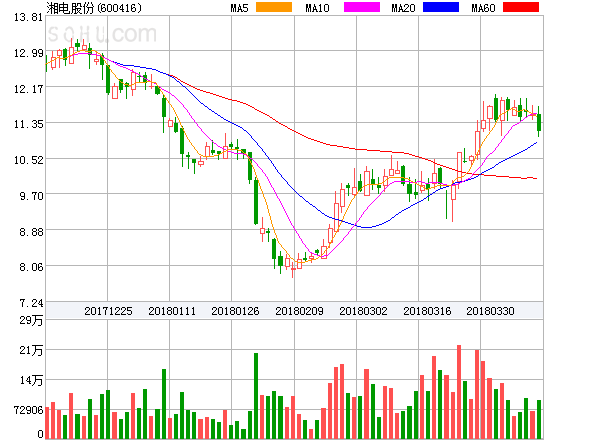Click the 8.88 price axis label

(x=31, y=232)
